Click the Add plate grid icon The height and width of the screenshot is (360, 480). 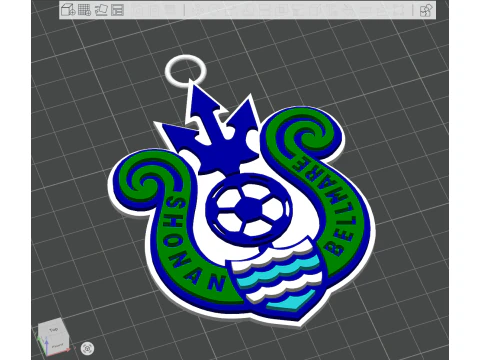(84, 10)
